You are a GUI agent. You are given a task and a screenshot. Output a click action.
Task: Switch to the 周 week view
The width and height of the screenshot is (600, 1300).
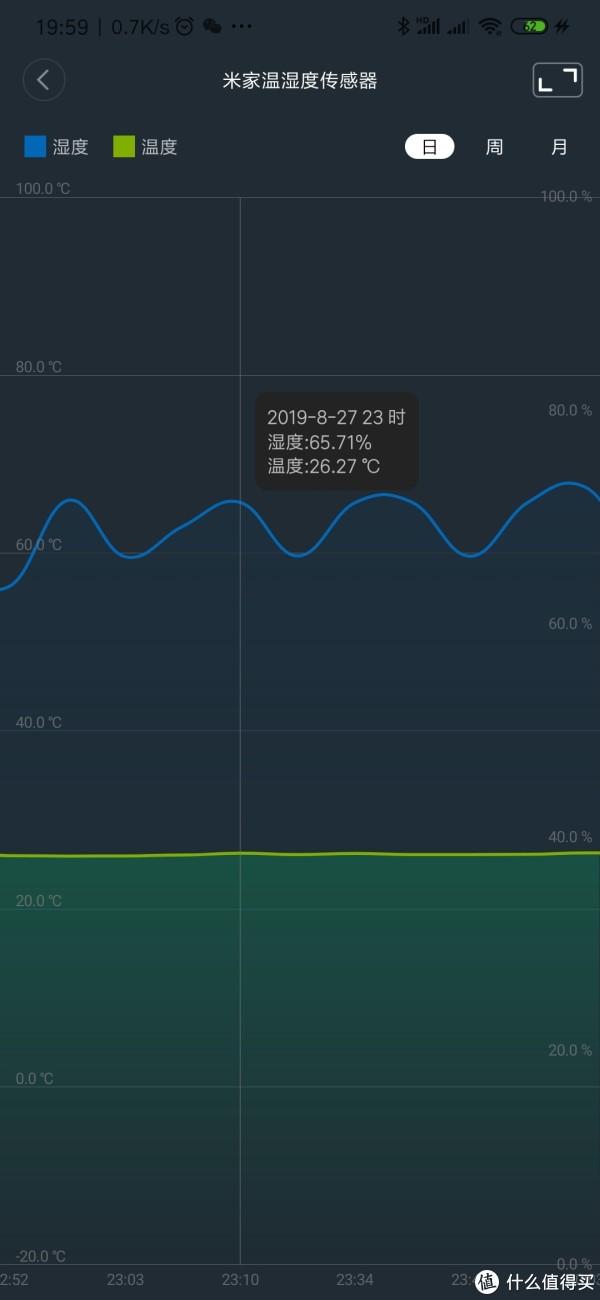click(x=494, y=147)
